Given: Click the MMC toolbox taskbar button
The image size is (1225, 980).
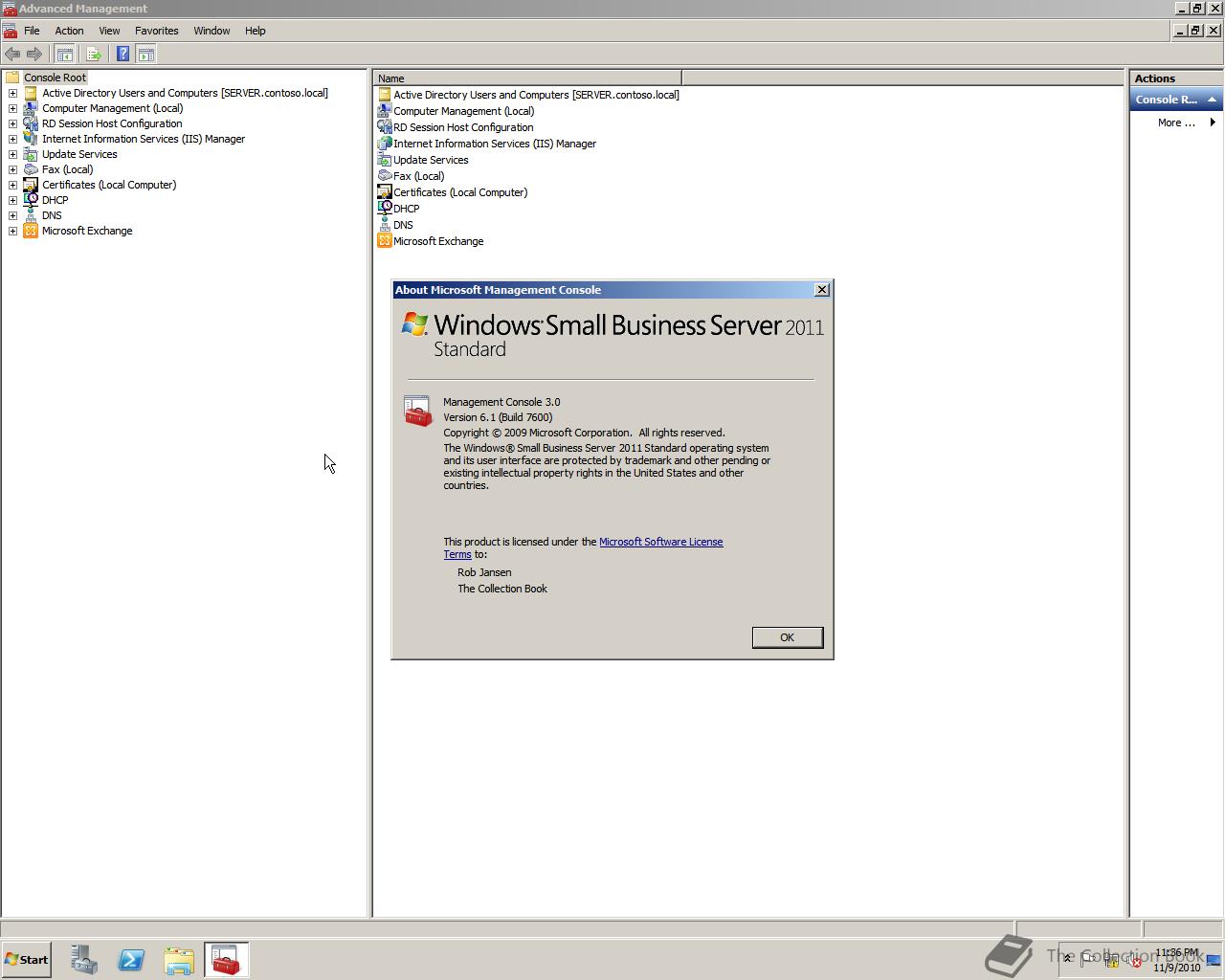Looking at the screenshot, I should tap(226, 960).
